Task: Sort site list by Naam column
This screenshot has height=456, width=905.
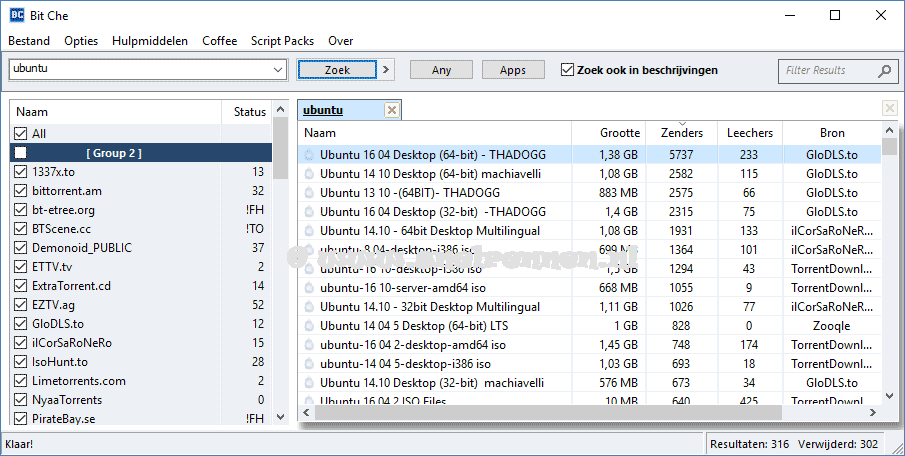Action: [116, 112]
